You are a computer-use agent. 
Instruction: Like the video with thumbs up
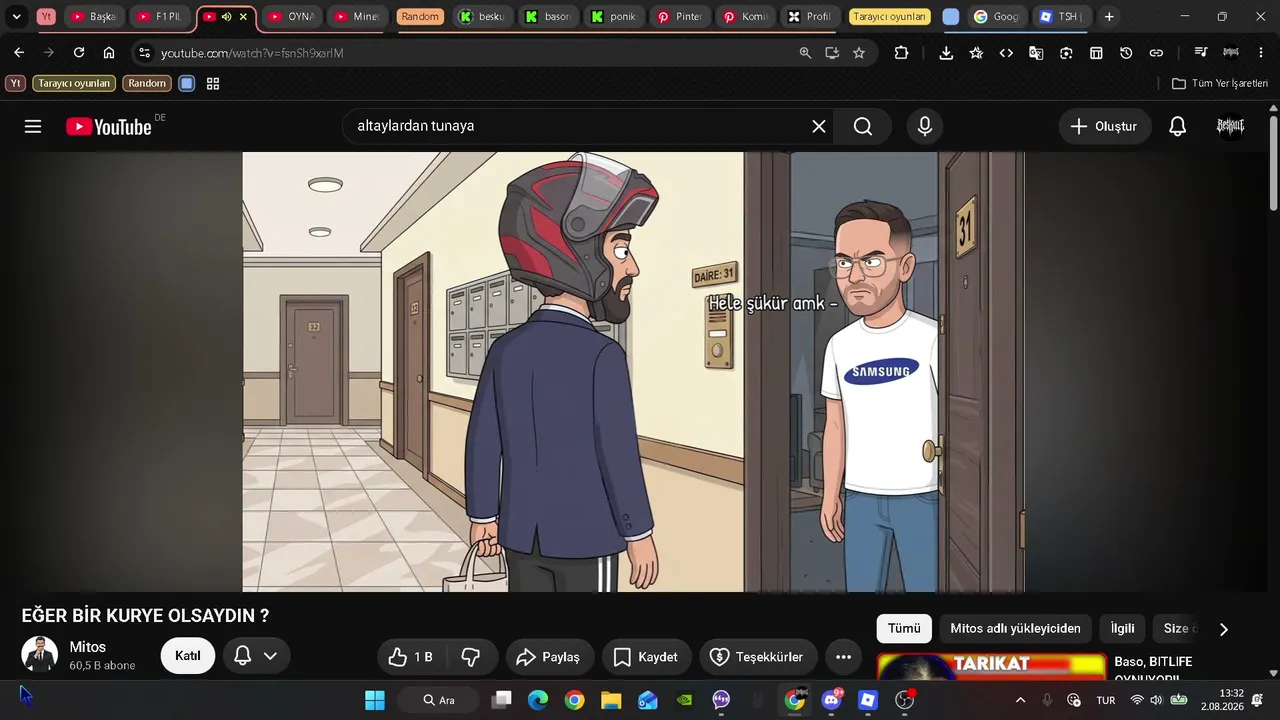[411, 657]
